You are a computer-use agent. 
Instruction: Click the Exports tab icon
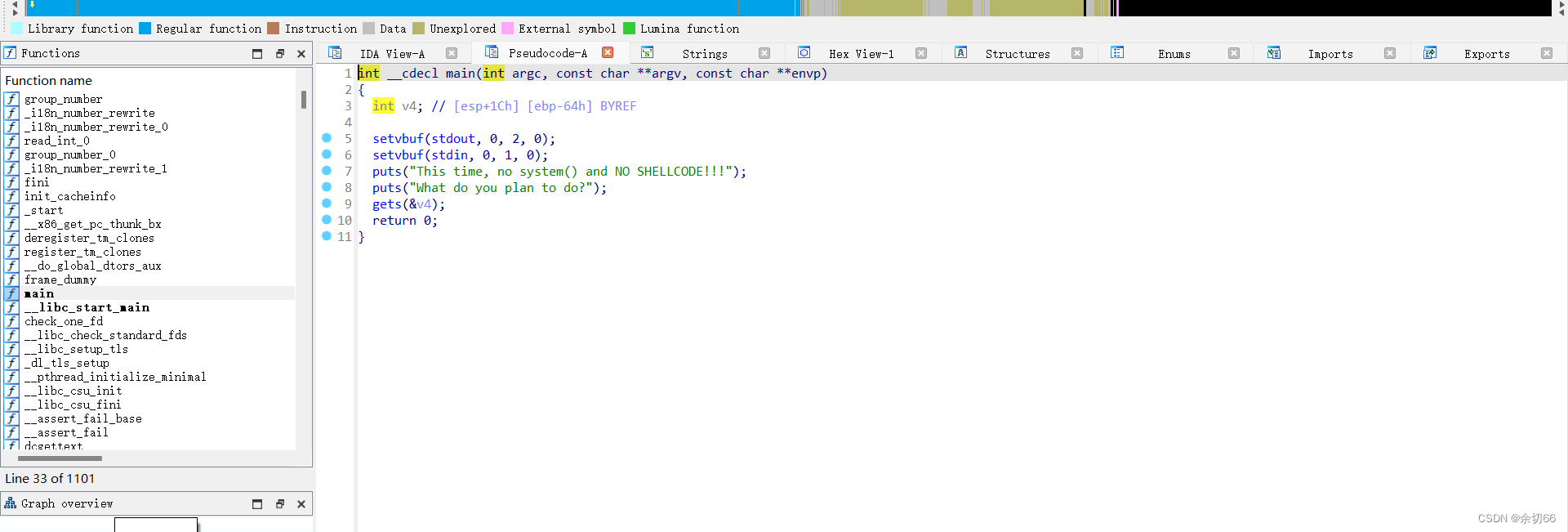point(1430,52)
